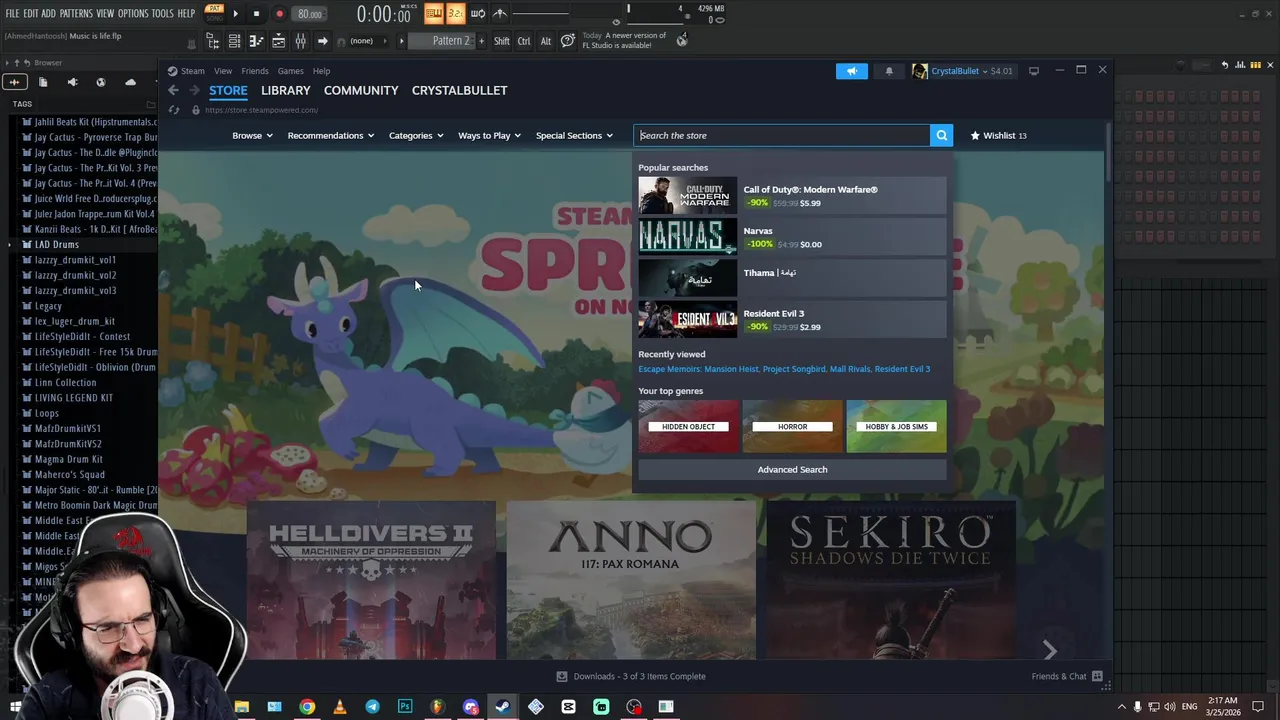Expand the Recommendations dropdown

coord(330,135)
